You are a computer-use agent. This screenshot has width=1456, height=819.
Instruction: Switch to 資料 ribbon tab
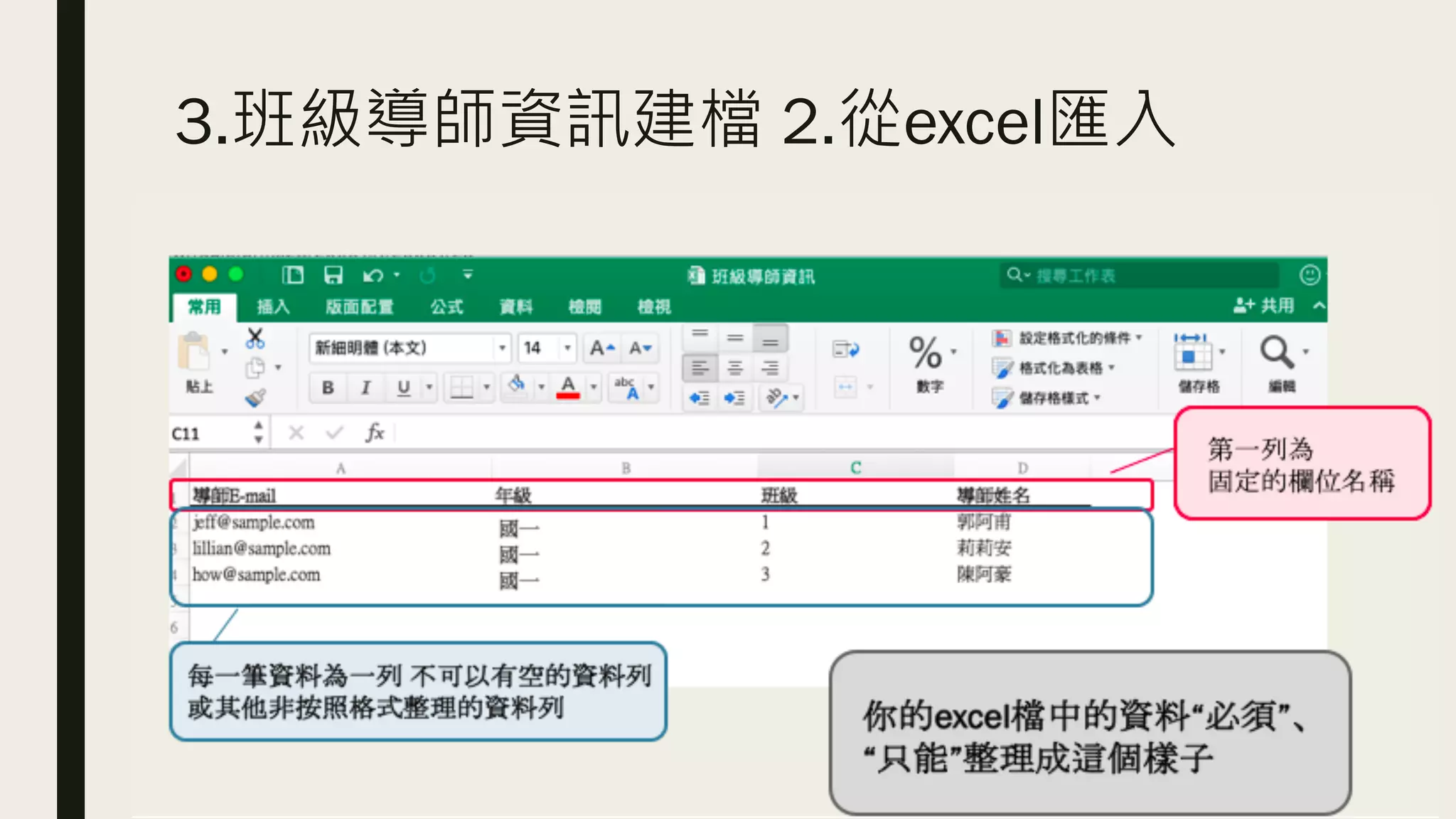pyautogui.click(x=516, y=306)
